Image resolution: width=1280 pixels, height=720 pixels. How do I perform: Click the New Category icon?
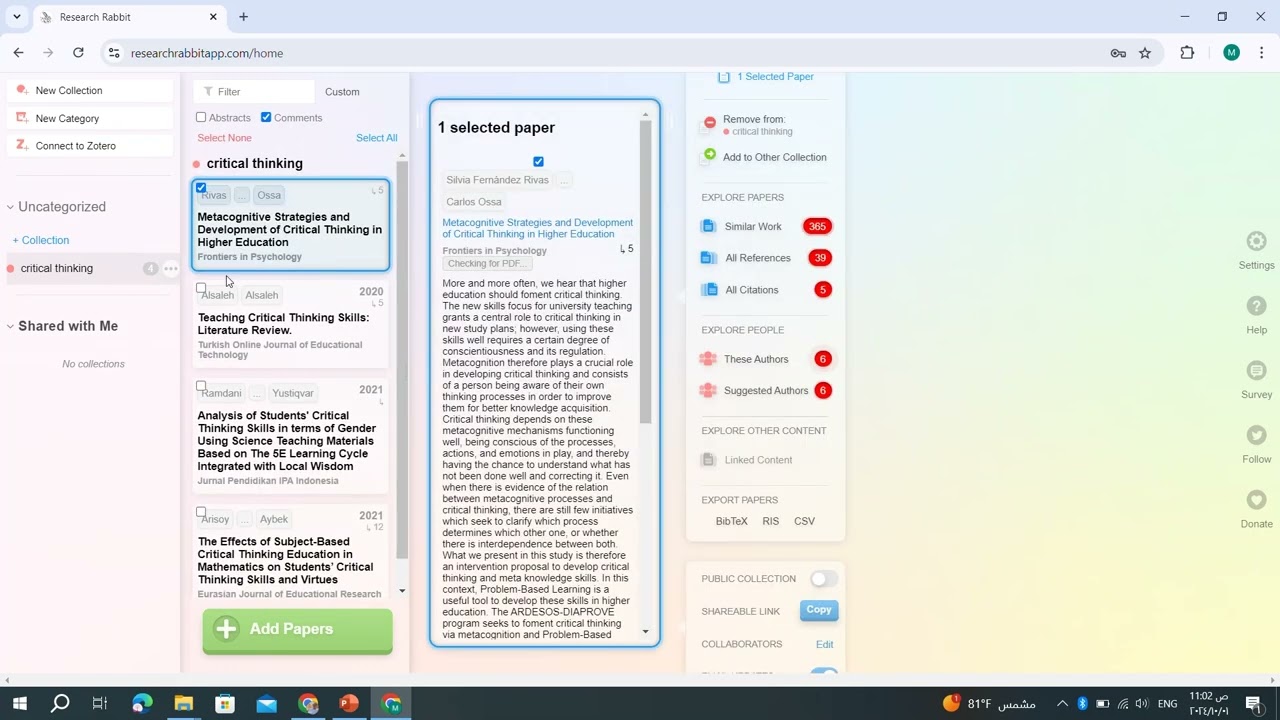pos(22,118)
